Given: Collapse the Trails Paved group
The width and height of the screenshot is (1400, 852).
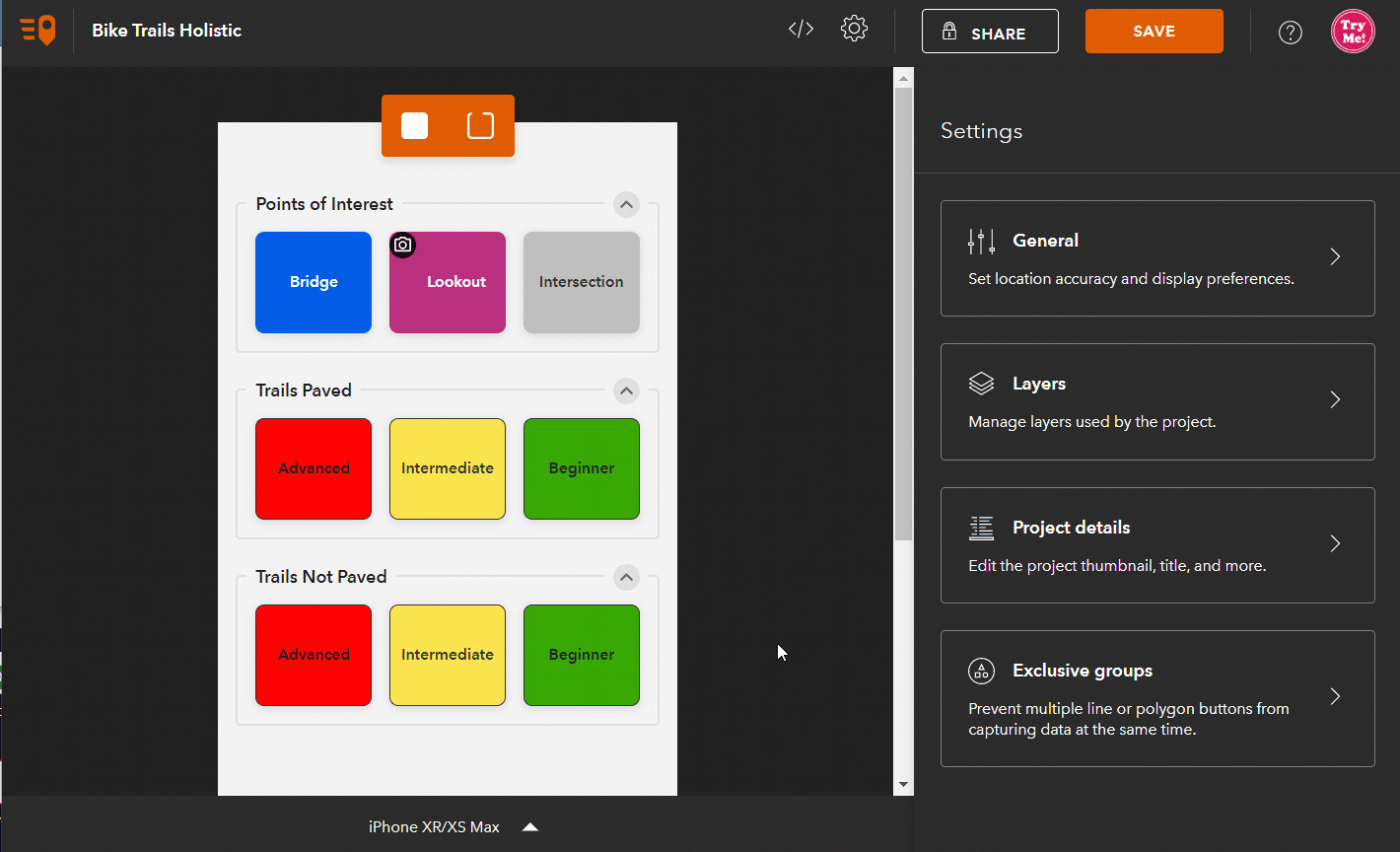Looking at the screenshot, I should point(626,390).
